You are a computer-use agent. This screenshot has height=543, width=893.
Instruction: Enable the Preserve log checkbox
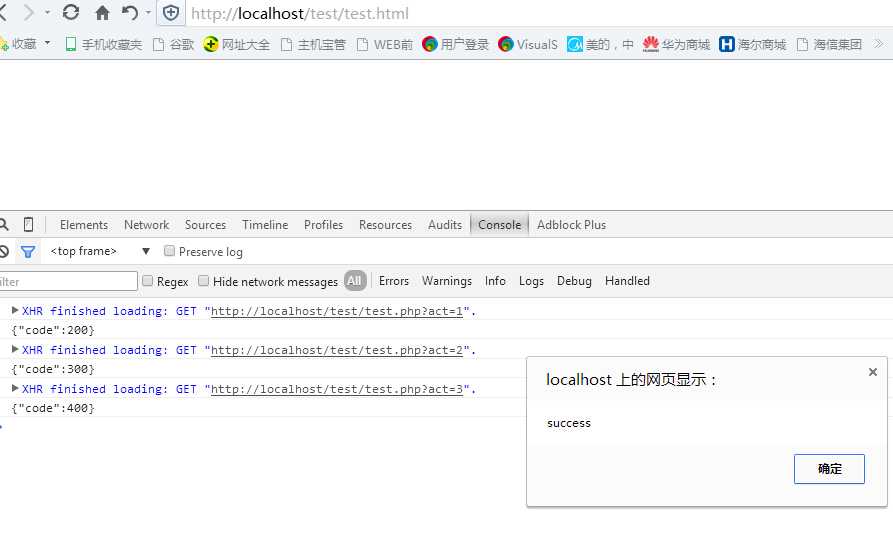coord(169,251)
